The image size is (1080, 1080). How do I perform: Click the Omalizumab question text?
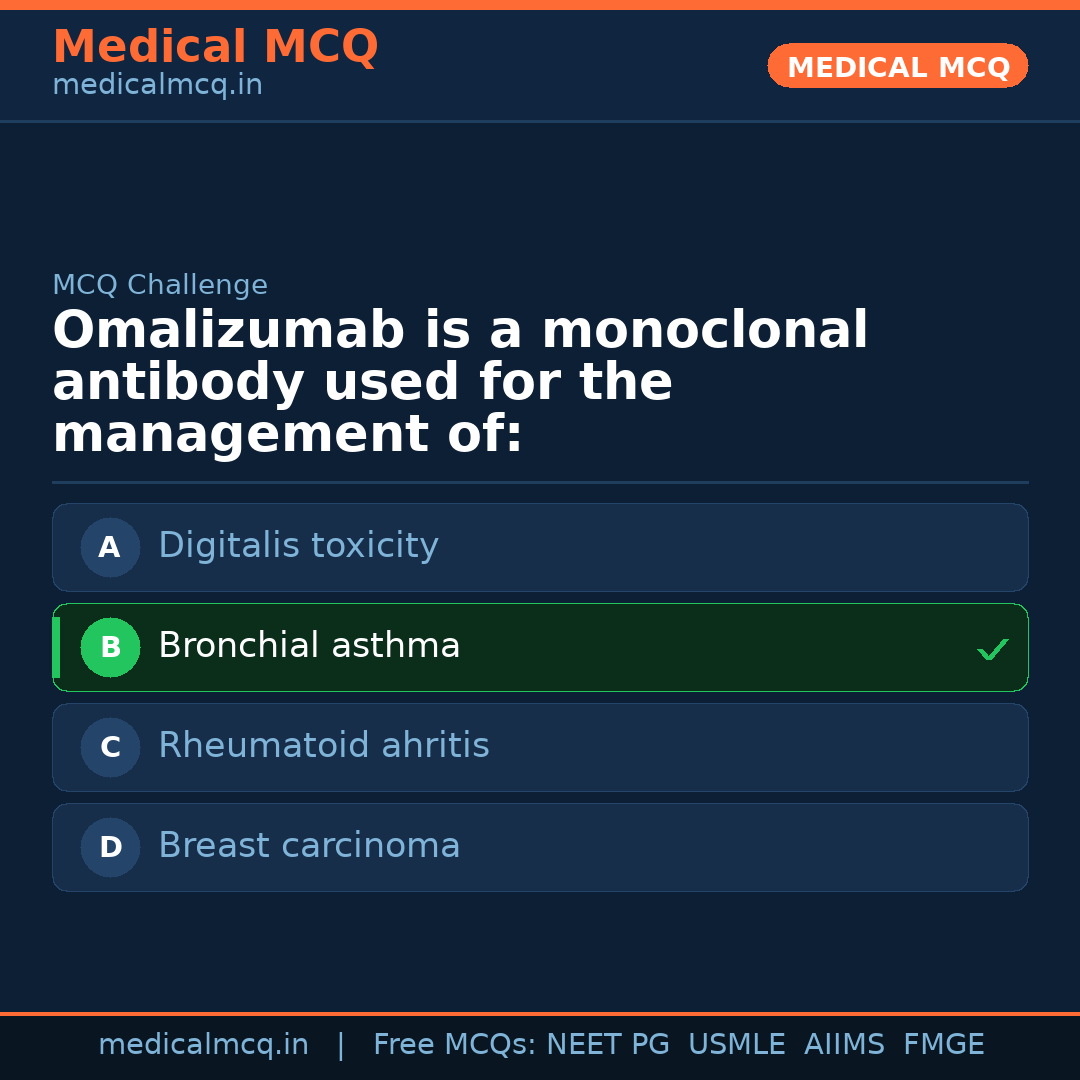click(460, 383)
